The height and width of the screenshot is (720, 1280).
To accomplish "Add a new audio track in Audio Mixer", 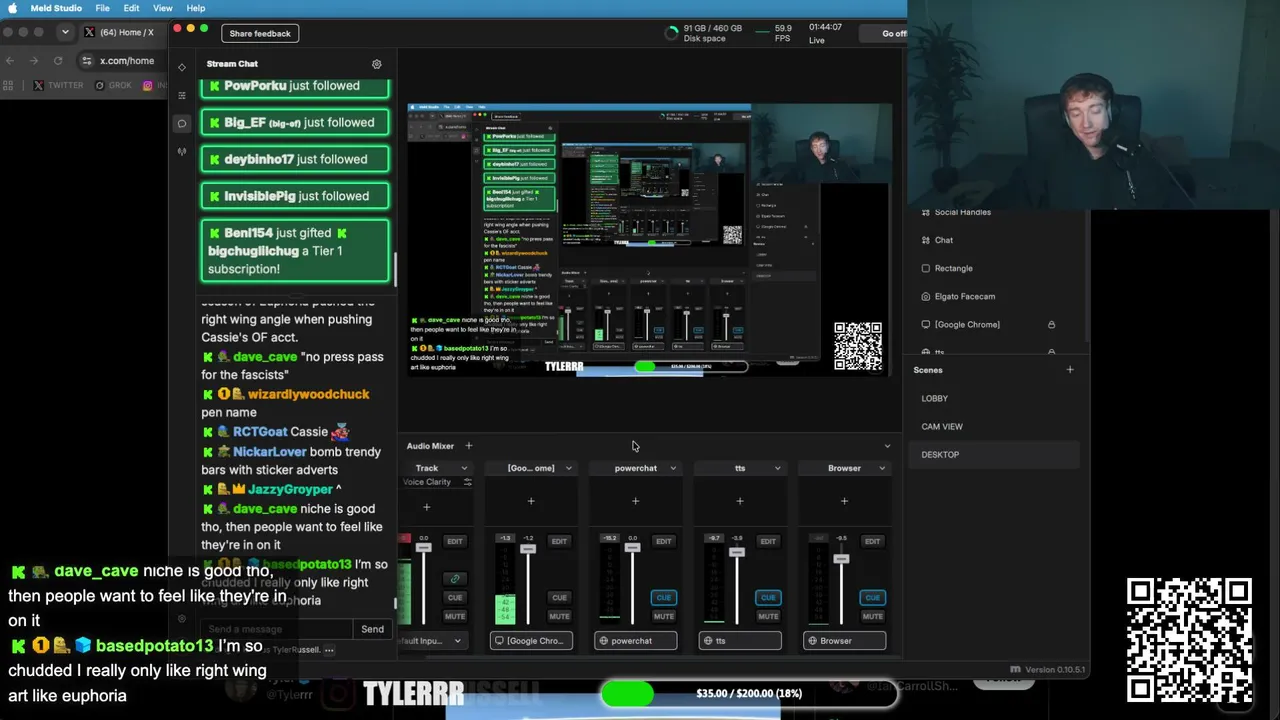I will [x=469, y=446].
